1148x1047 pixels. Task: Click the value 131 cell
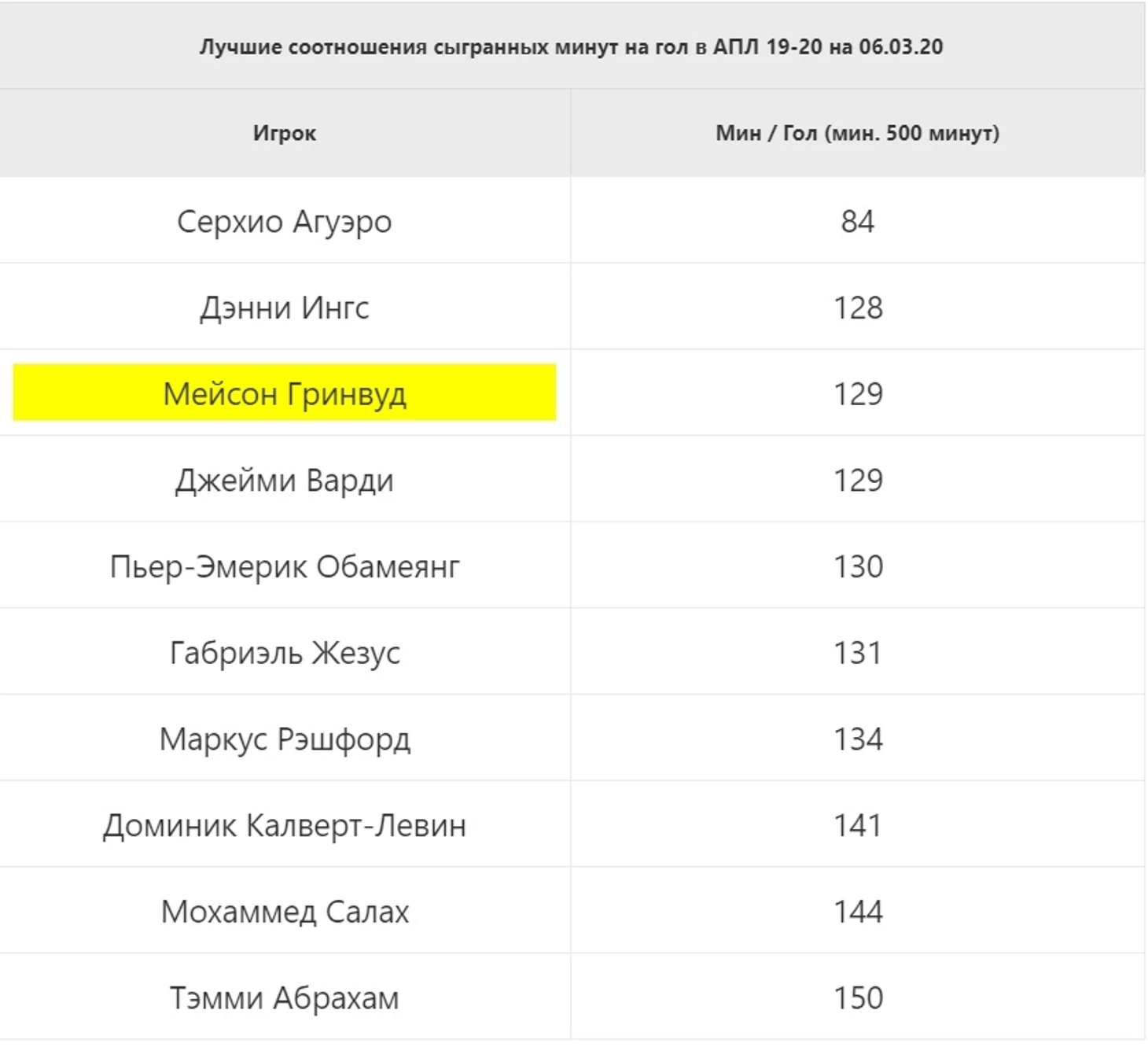coord(857,652)
